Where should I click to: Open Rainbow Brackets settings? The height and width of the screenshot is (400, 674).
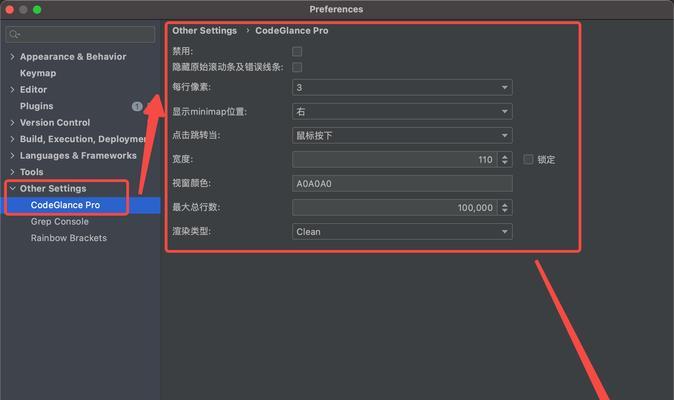(x=69, y=238)
